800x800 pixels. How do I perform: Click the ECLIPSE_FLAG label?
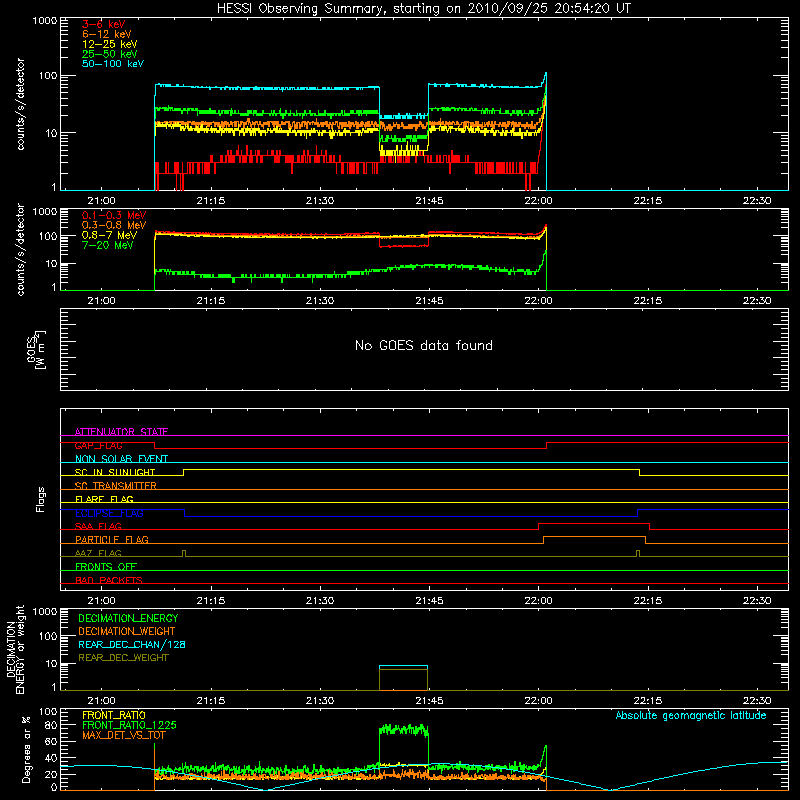coord(109,513)
